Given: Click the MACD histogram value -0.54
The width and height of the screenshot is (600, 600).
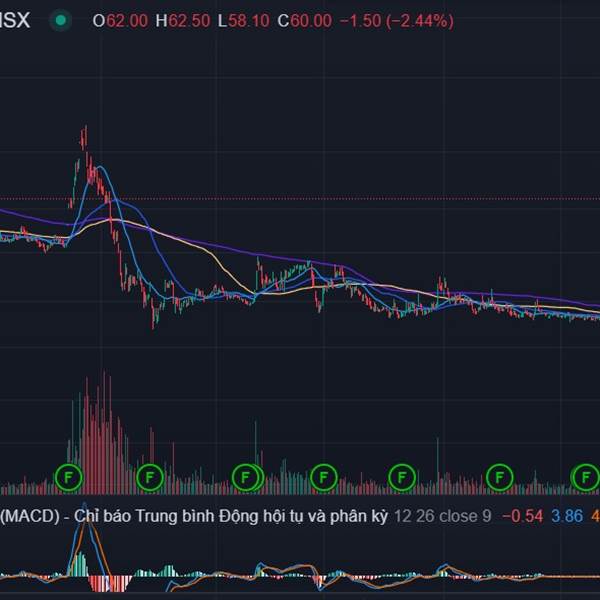Looking at the screenshot, I should pyautogui.click(x=522, y=516).
